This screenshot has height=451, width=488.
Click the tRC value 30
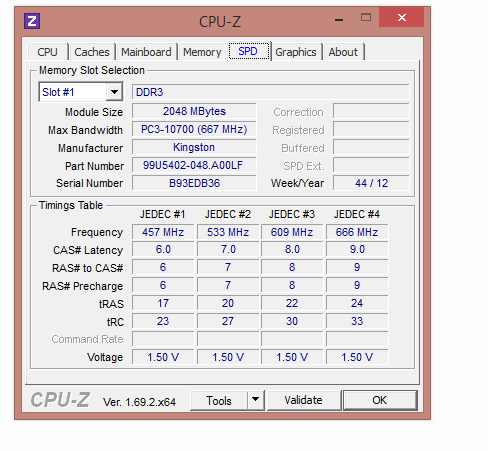pyautogui.click(x=292, y=321)
